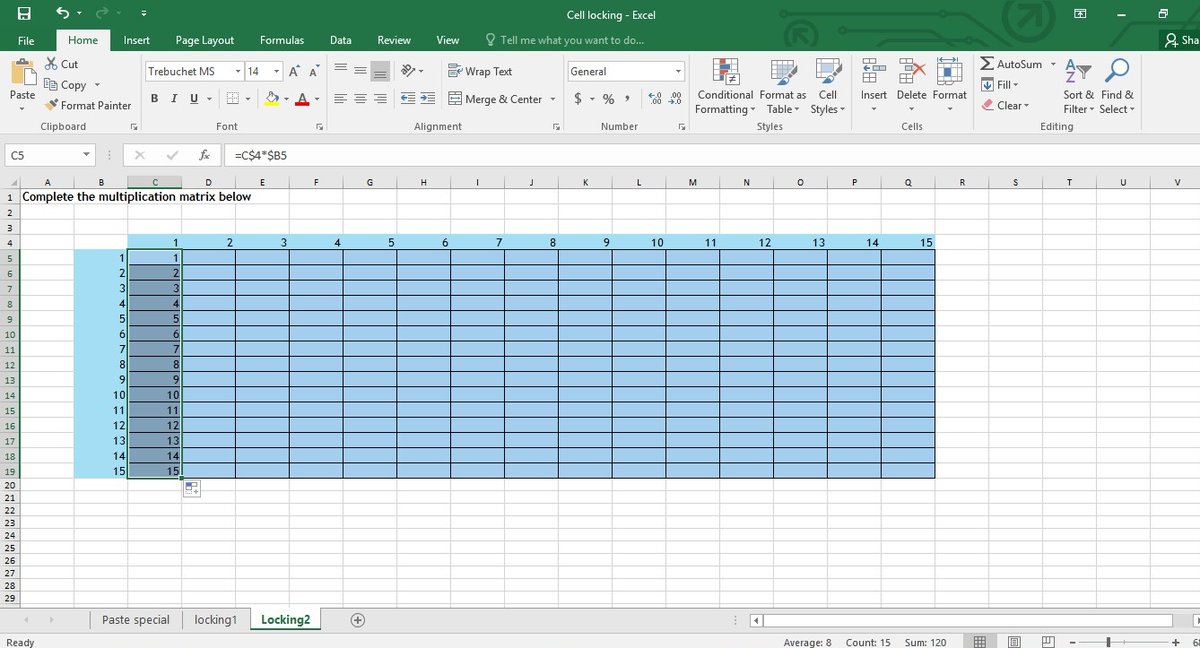Image resolution: width=1200 pixels, height=648 pixels.
Task: Click the Save icon in quick access toolbar
Action: [x=23, y=13]
